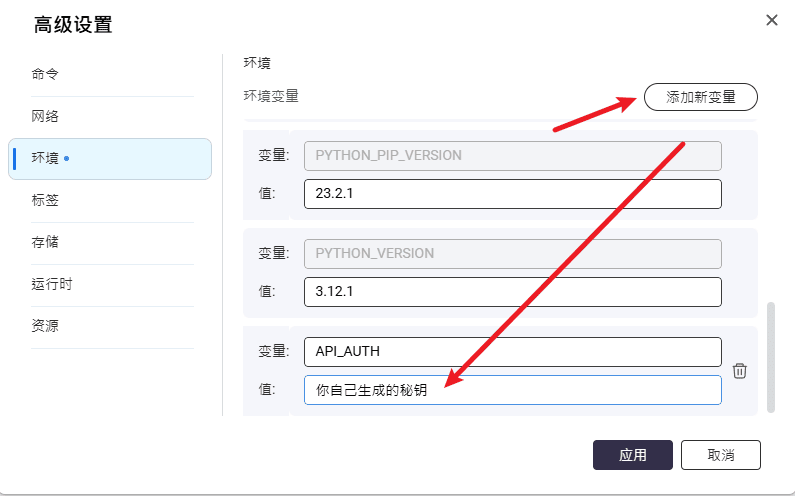Viewport: 795px width, 496px height.
Task: Apply changes with the 应用 button
Action: [x=632, y=455]
